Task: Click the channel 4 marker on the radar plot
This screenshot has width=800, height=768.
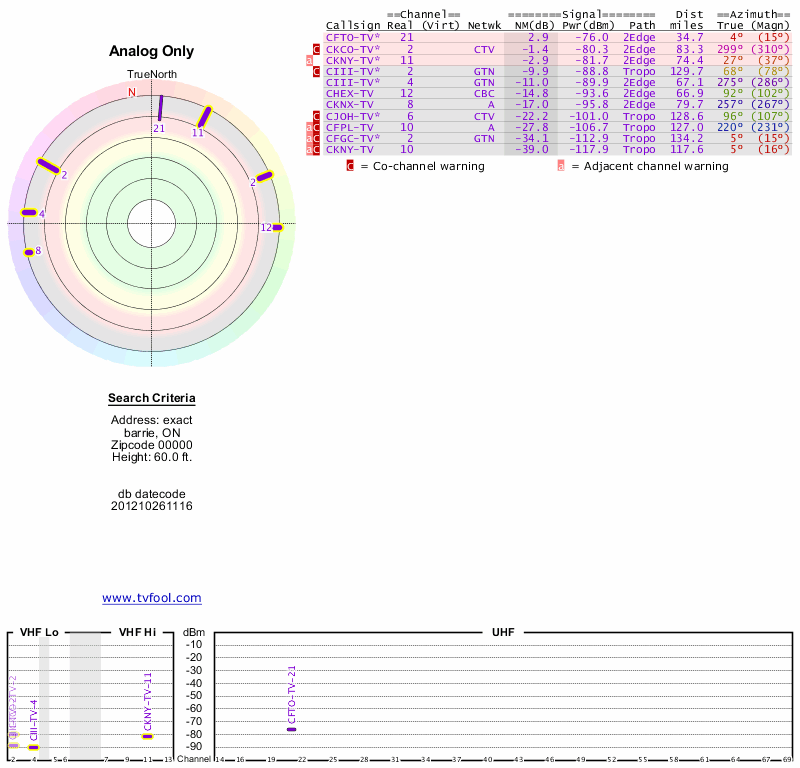Action: click(x=29, y=213)
